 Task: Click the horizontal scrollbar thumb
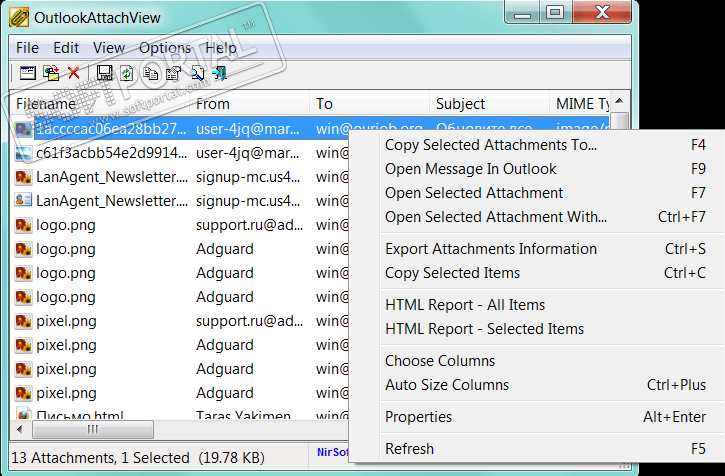point(93,429)
